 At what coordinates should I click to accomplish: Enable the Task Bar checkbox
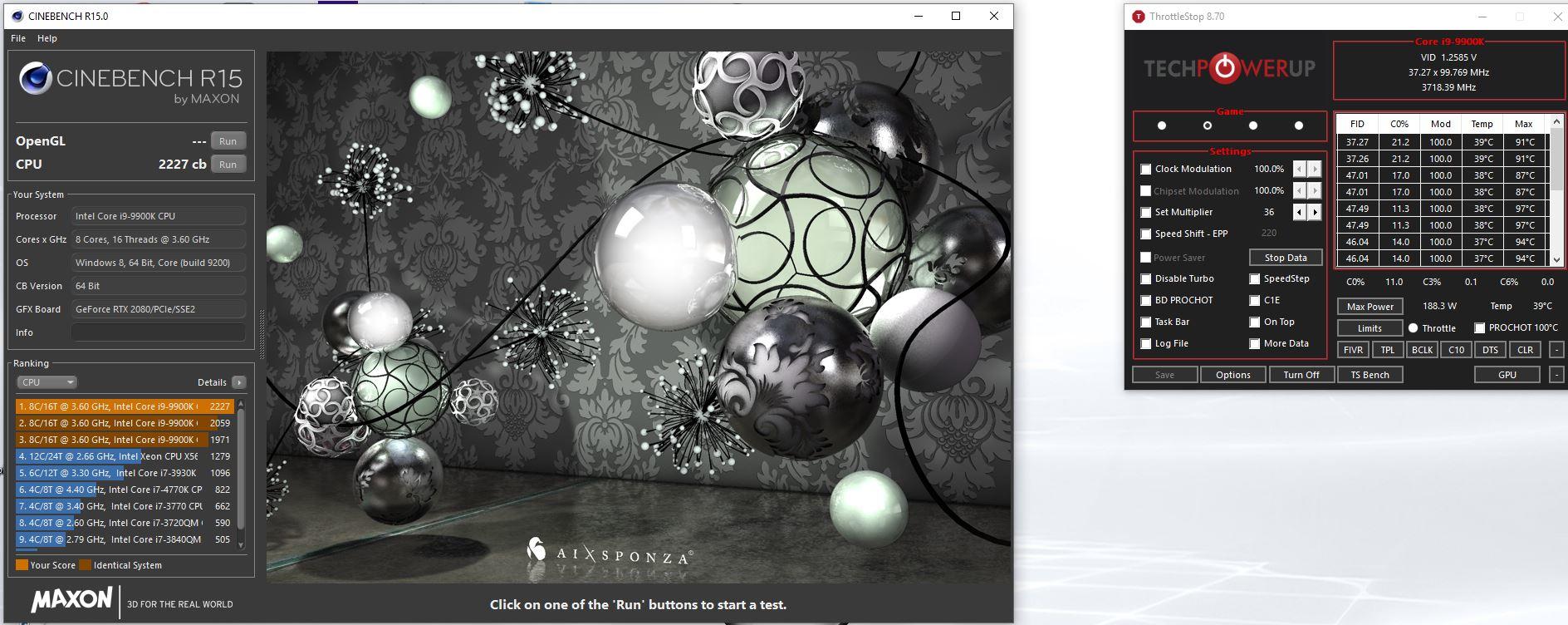click(1146, 322)
